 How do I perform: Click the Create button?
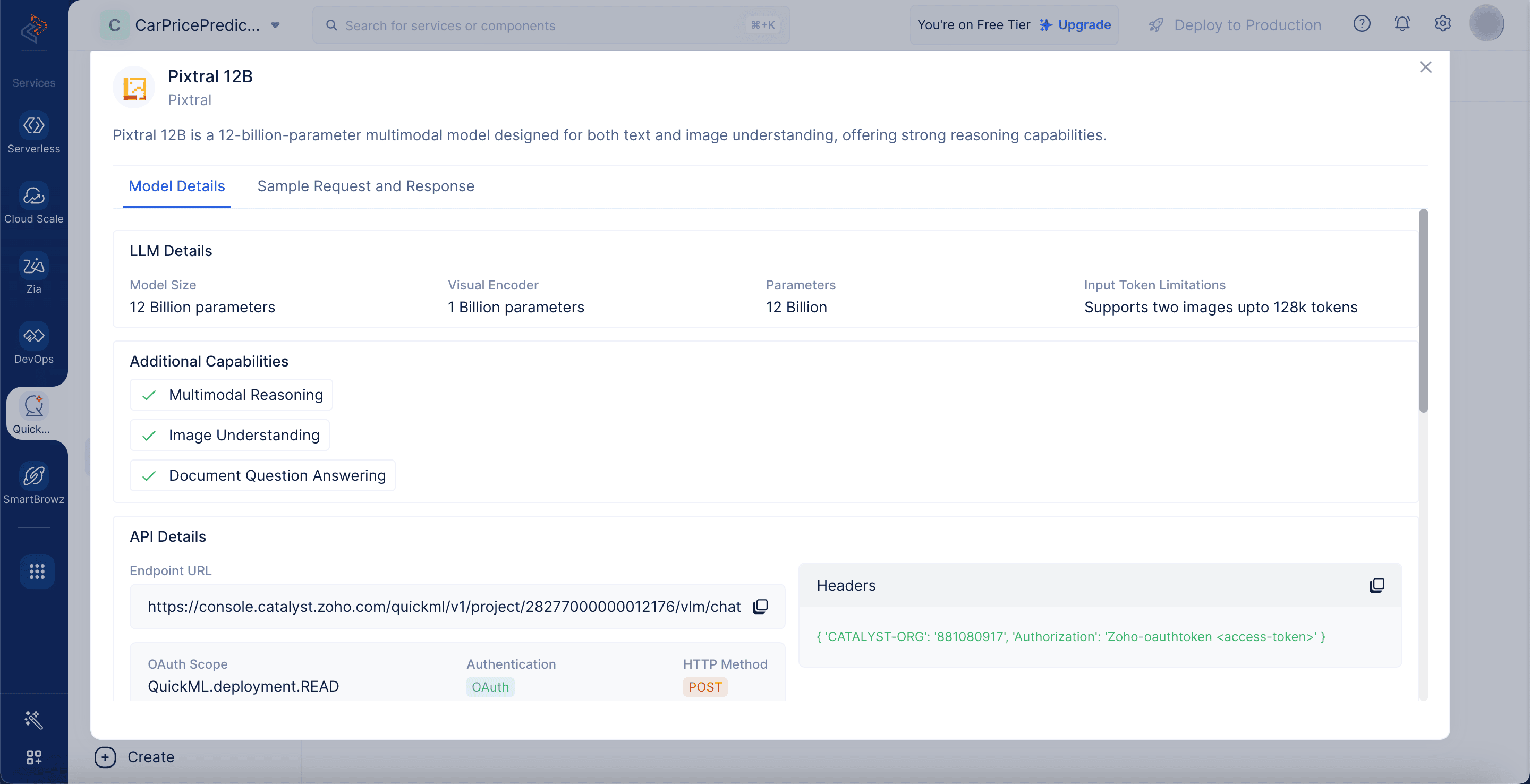pos(135,757)
